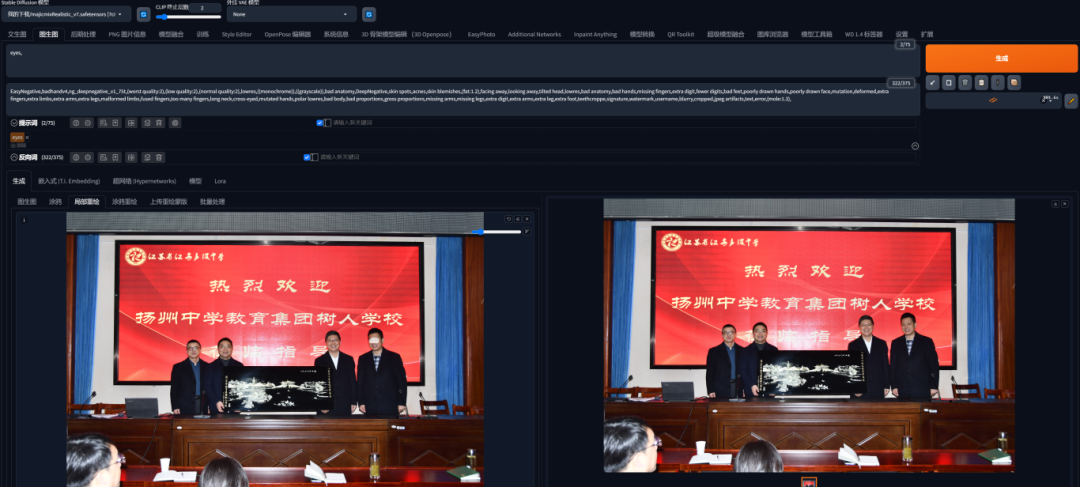Screen dimensions: 1080x487
Task: Select the 嵌入式 (T.I. Embedding) tab
Action: pos(69,181)
